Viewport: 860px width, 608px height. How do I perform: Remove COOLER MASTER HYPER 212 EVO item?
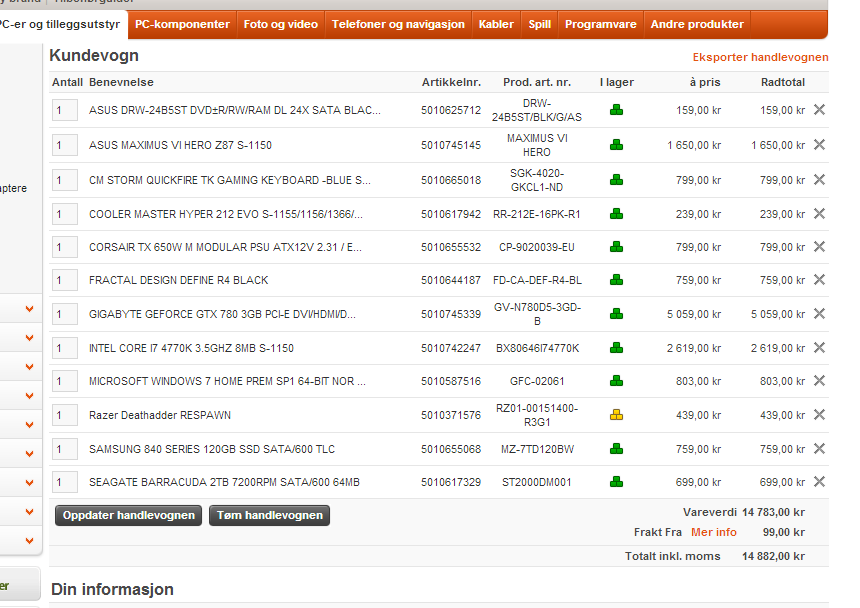(x=819, y=214)
